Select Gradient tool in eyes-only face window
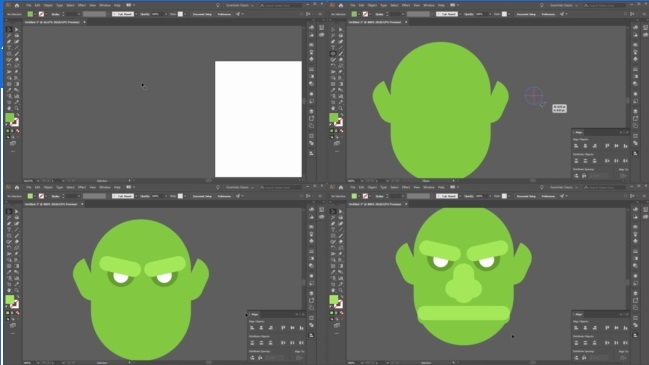The image size is (649, 365). click(x=17, y=266)
